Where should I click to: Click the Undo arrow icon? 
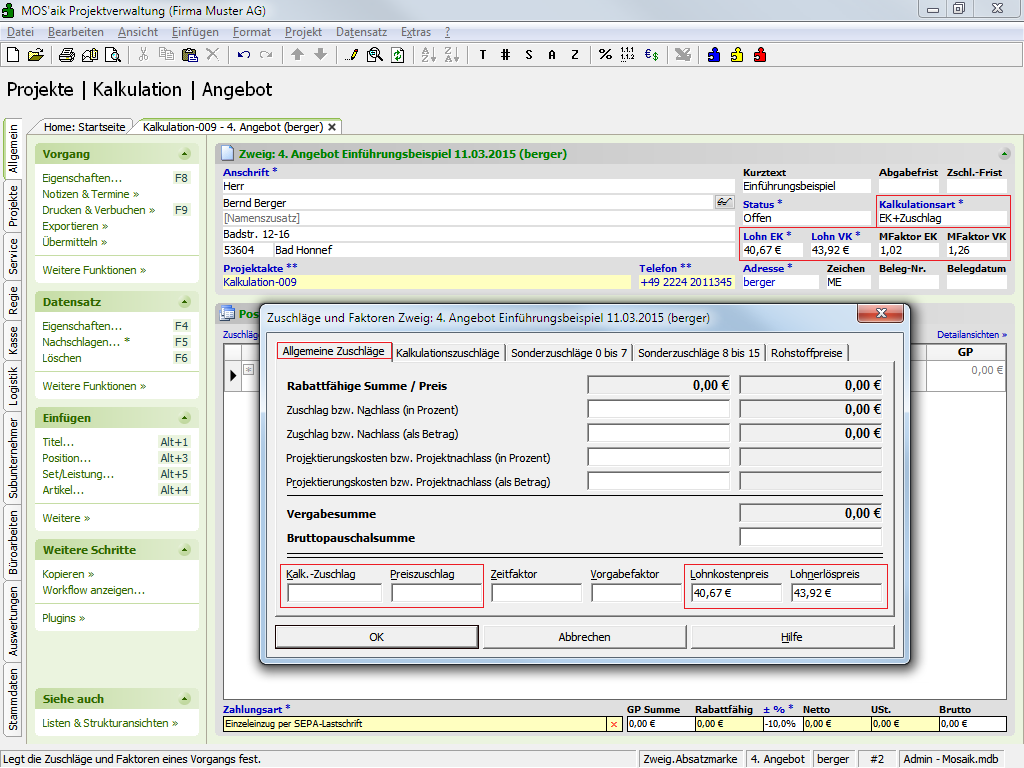coord(244,55)
